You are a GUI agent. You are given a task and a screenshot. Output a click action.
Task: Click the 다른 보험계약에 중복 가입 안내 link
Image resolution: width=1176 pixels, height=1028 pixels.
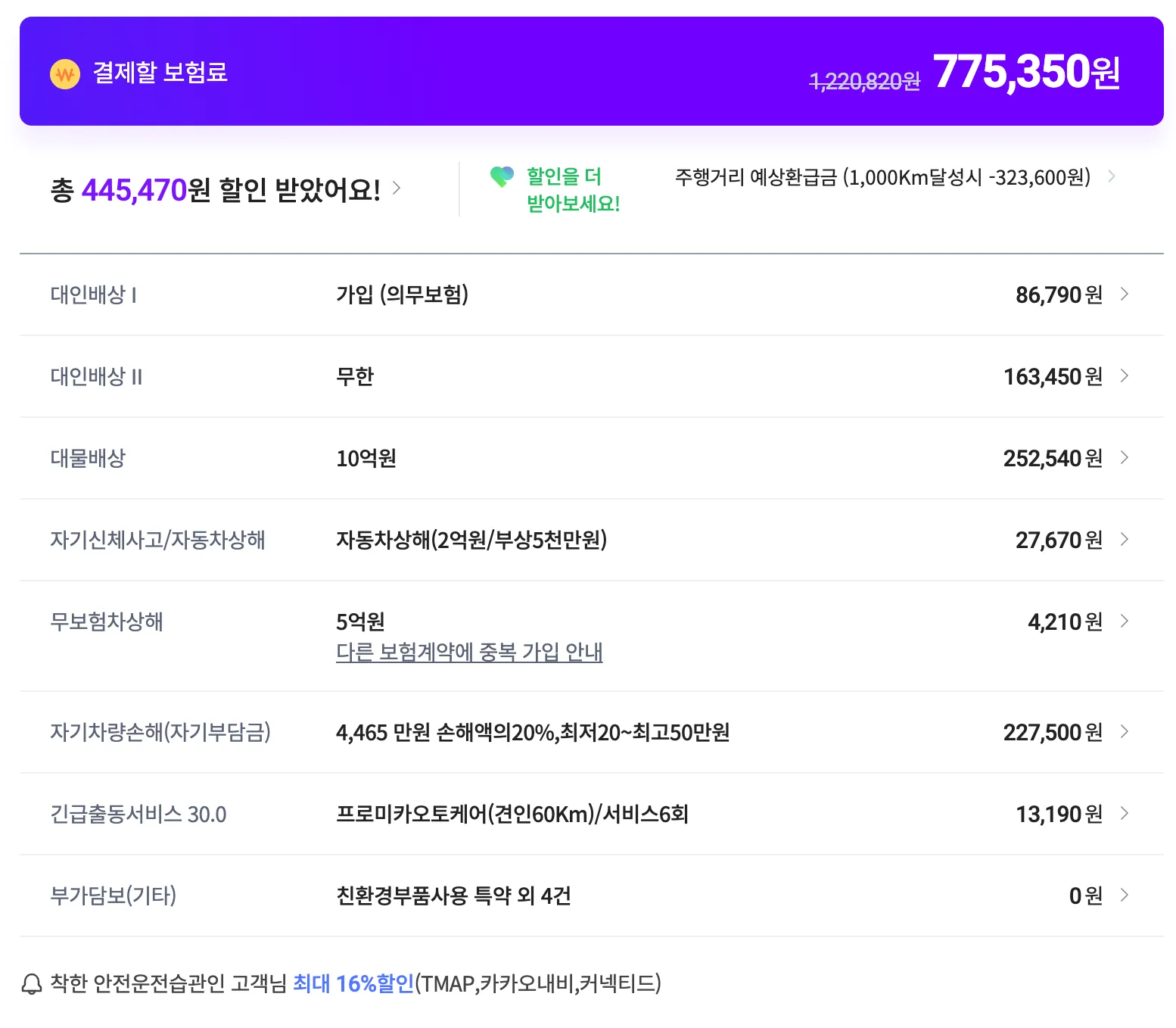click(x=469, y=653)
